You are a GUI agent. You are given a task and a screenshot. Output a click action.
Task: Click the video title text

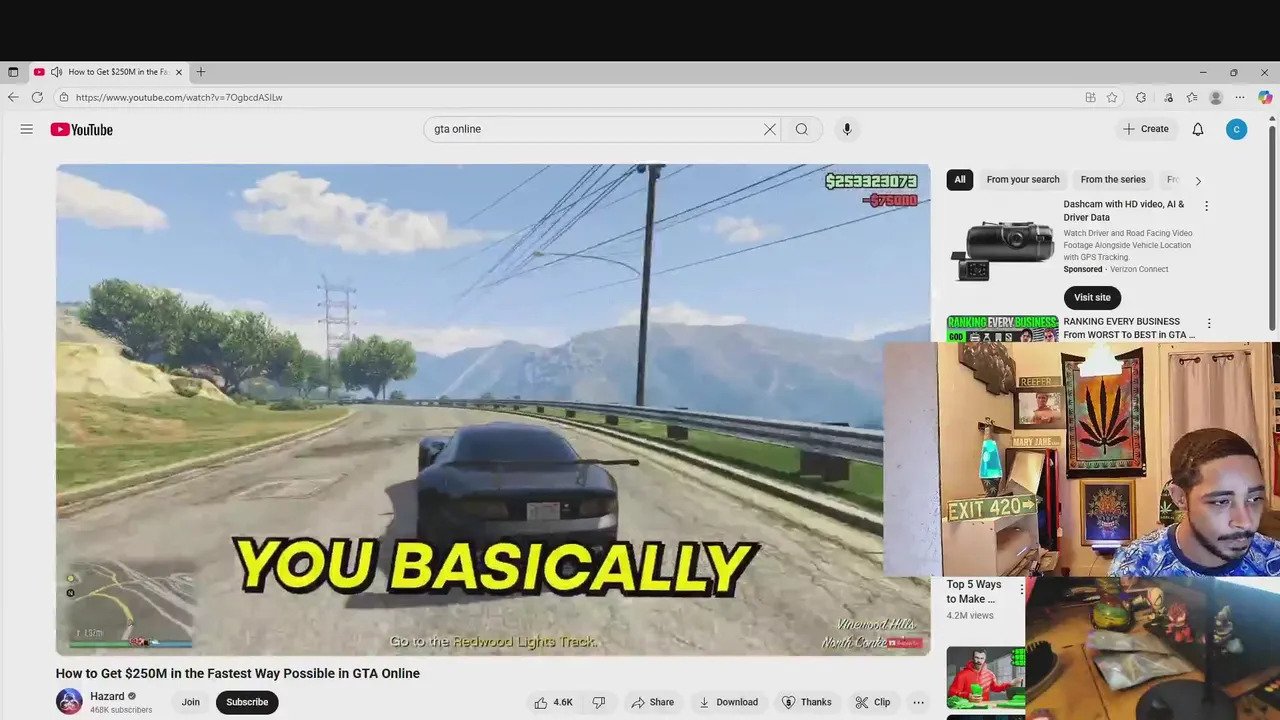(238, 673)
